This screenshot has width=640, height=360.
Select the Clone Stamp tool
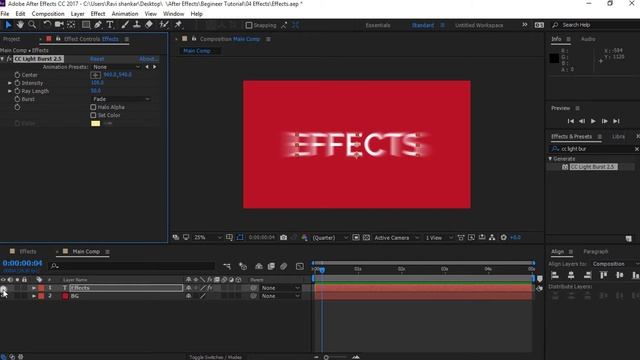(x=137, y=25)
